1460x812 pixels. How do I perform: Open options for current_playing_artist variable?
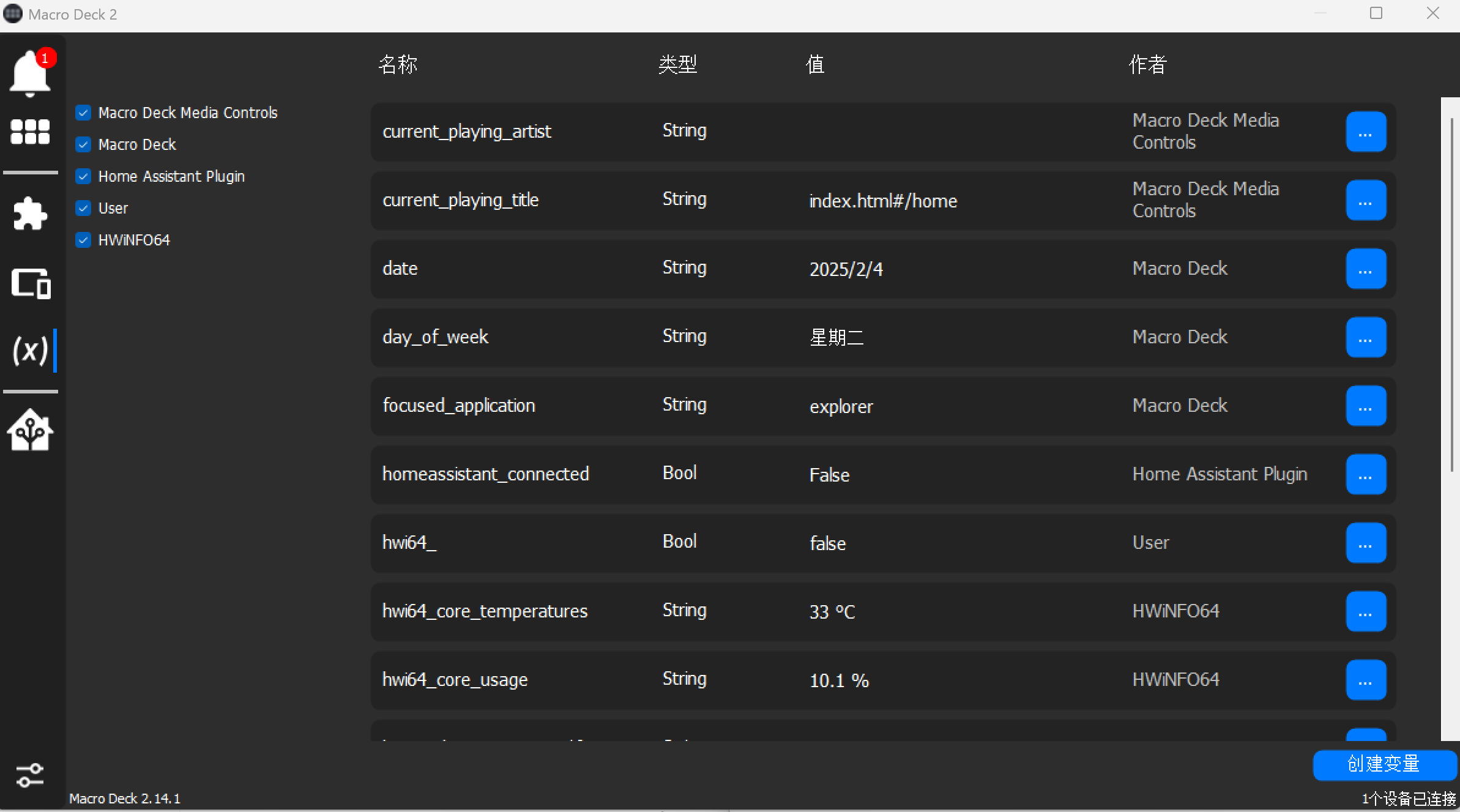1365,132
